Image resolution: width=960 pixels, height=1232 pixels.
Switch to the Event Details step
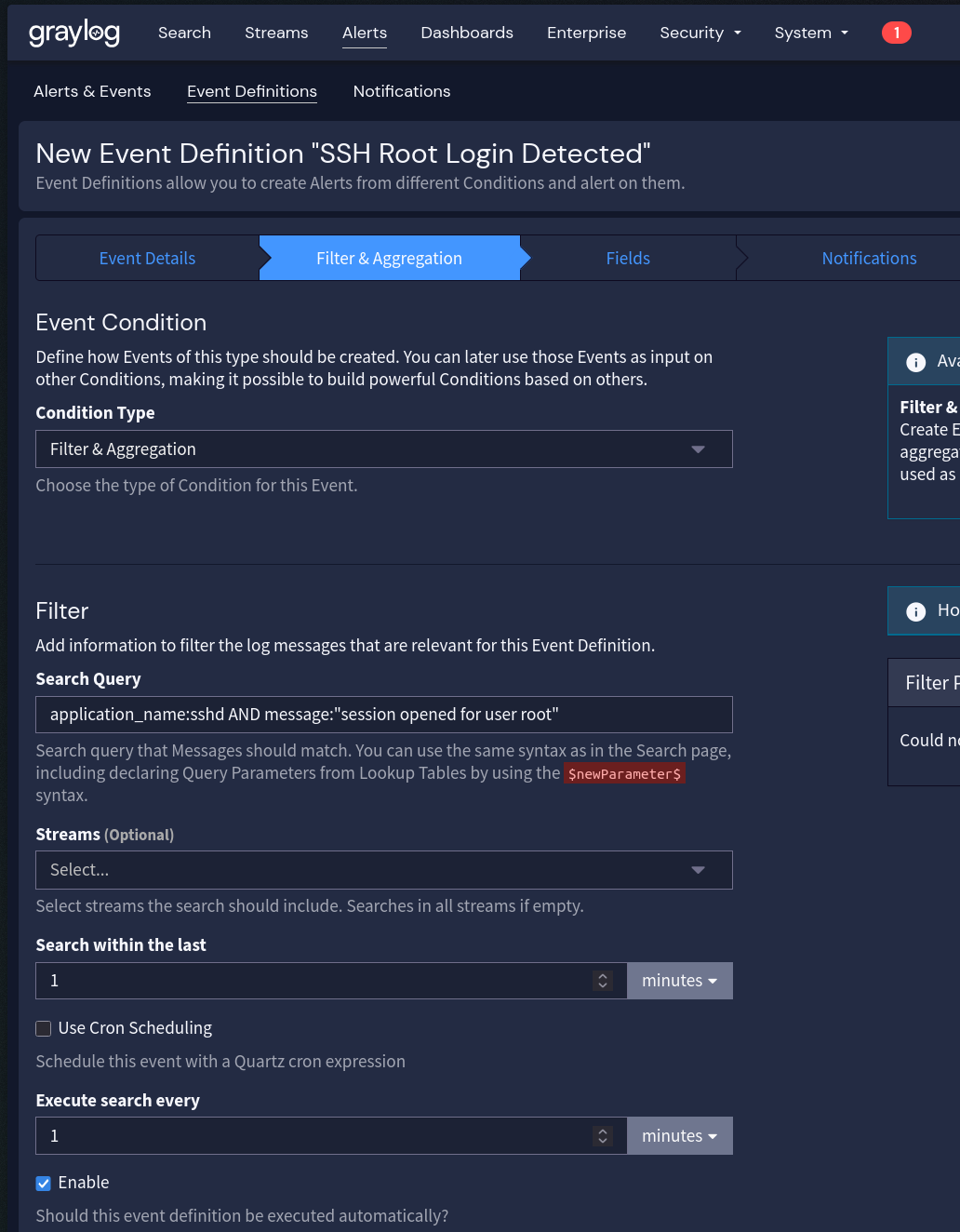point(147,259)
